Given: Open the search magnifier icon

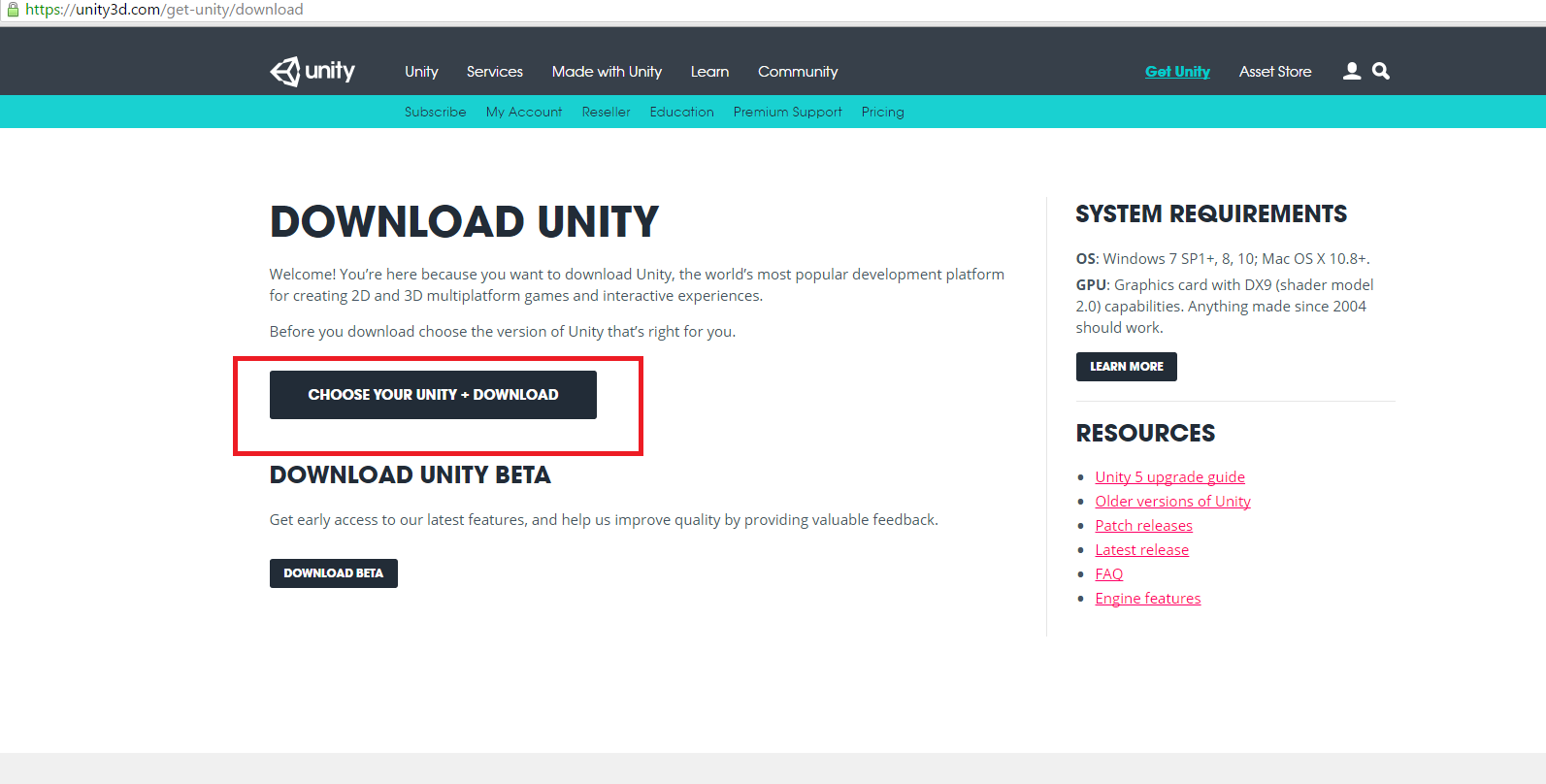Looking at the screenshot, I should click(1381, 71).
